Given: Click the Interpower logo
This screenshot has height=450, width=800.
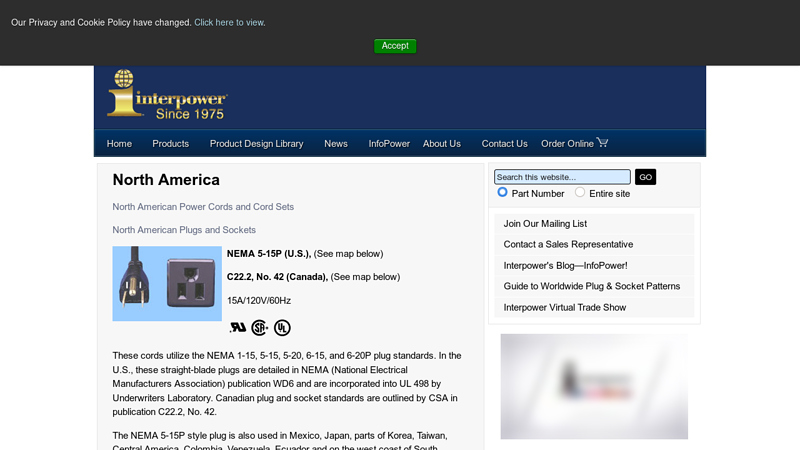Looking at the screenshot, I should click(x=167, y=95).
